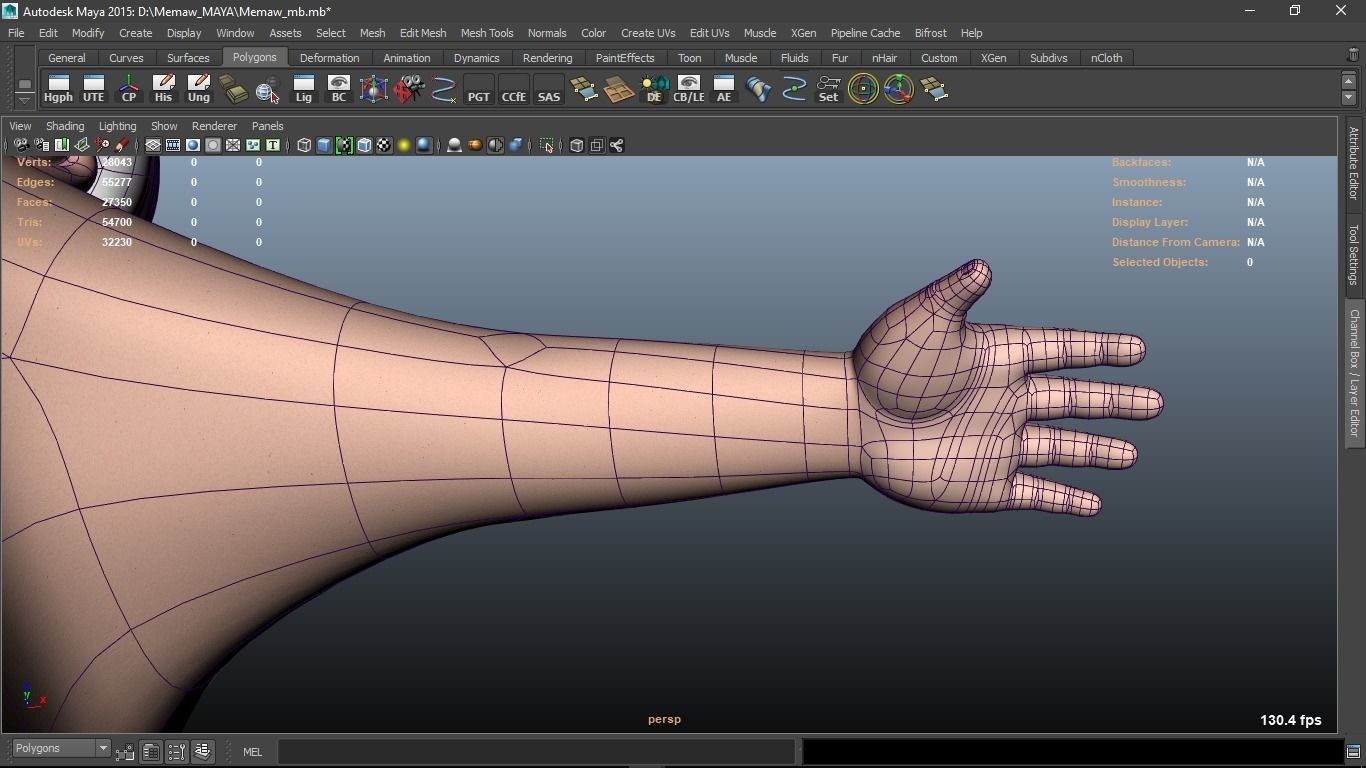Click the DE shelf icon
Viewport: 1366px width, 768px height.
[x=653, y=89]
